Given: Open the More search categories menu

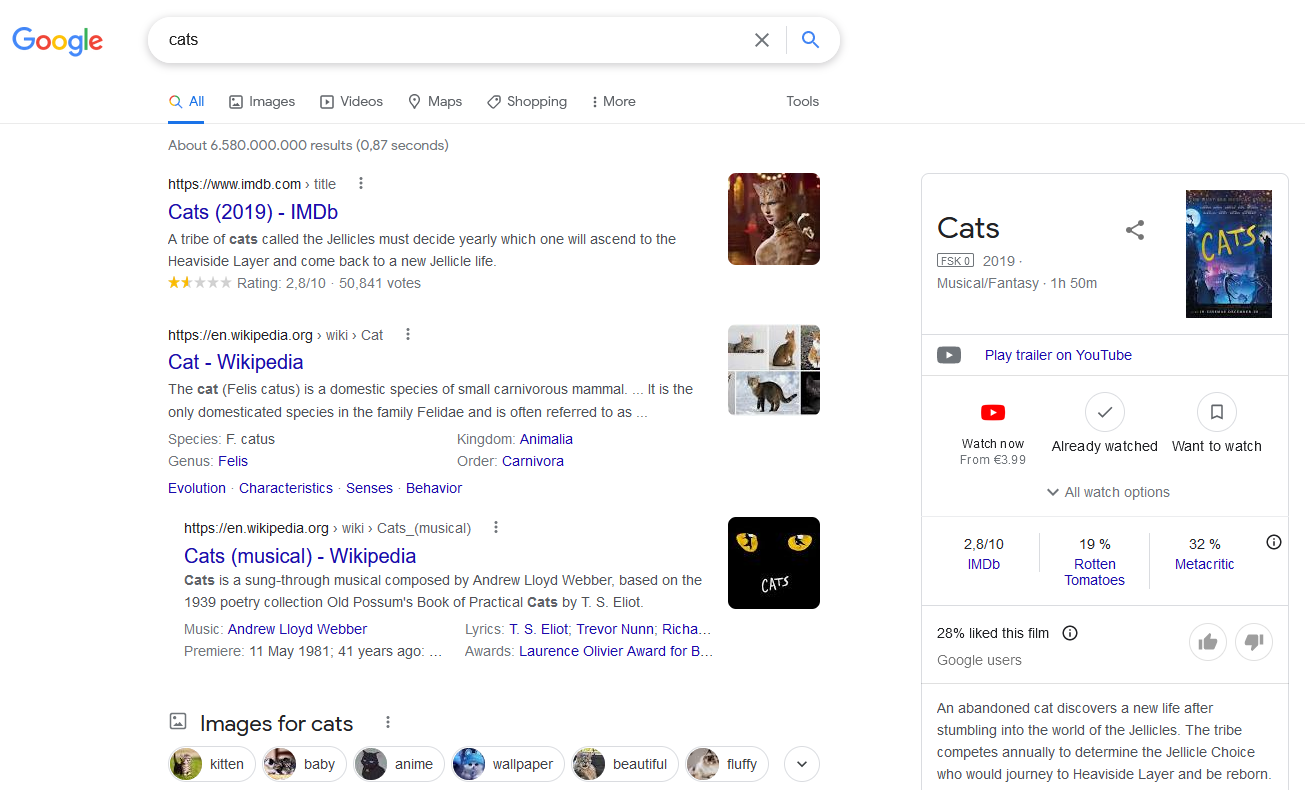Looking at the screenshot, I should coord(613,102).
